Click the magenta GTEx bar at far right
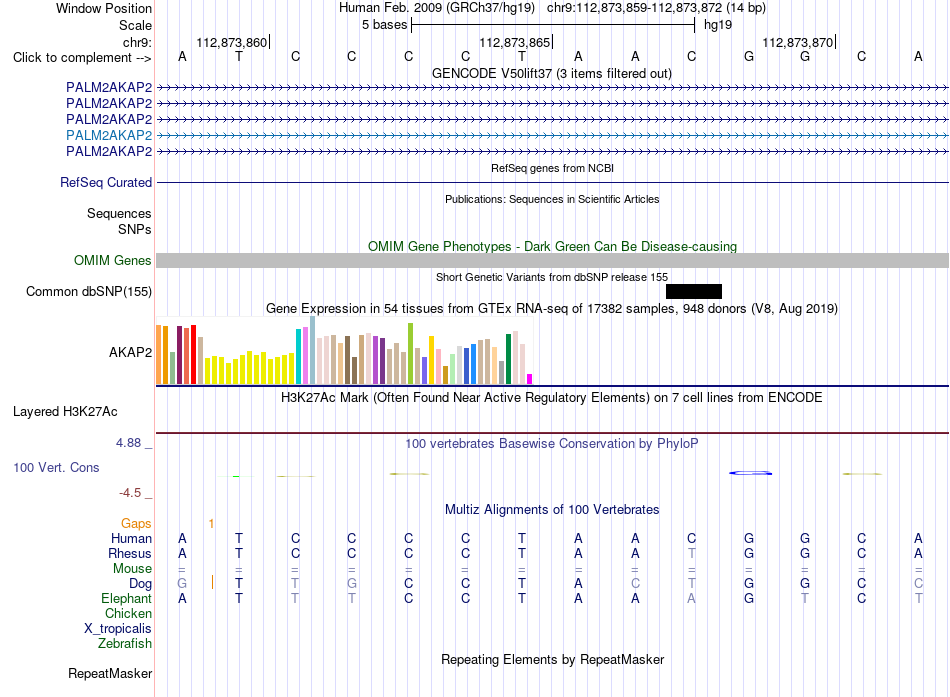Image resolution: width=950 pixels, height=697 pixels. [x=530, y=379]
